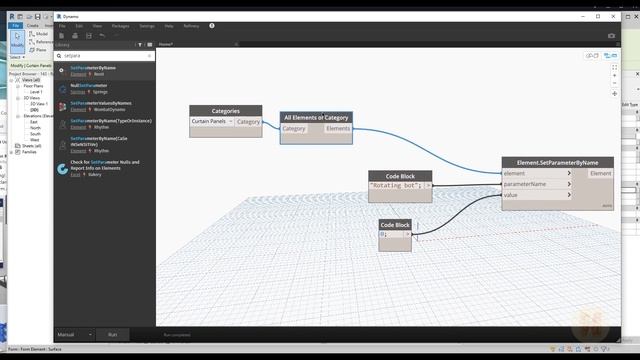Click the Undo arrow in Dynamo toolbar
This screenshot has width=640, height=360.
click(102, 36)
